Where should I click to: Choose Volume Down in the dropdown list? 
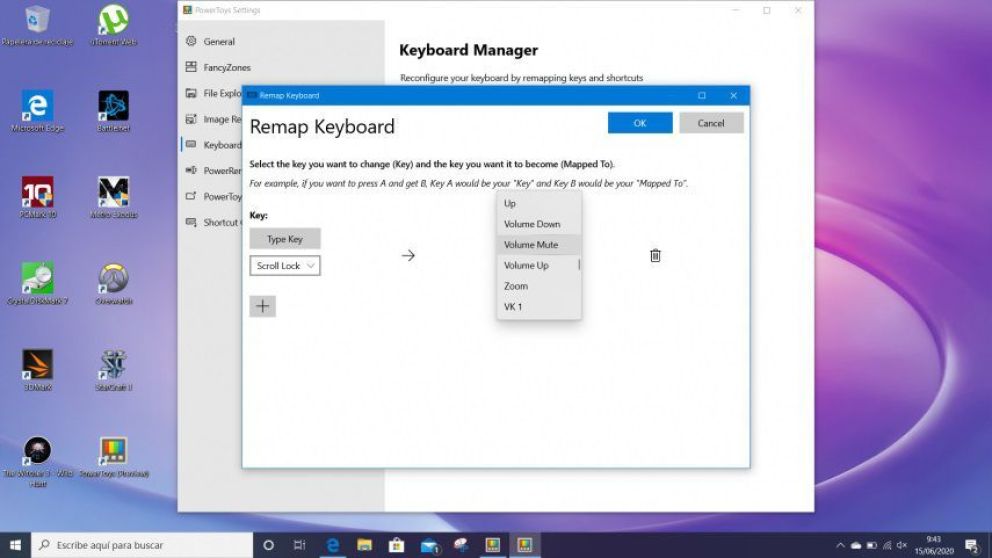(539, 224)
